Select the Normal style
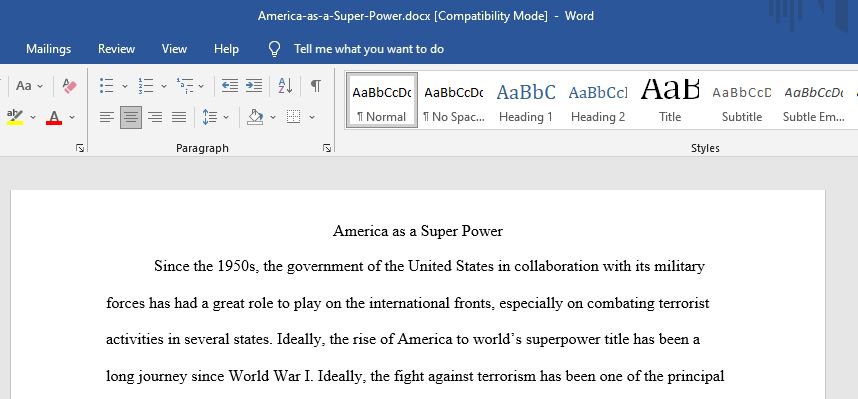Viewport: 858px width, 399px height. click(381, 100)
